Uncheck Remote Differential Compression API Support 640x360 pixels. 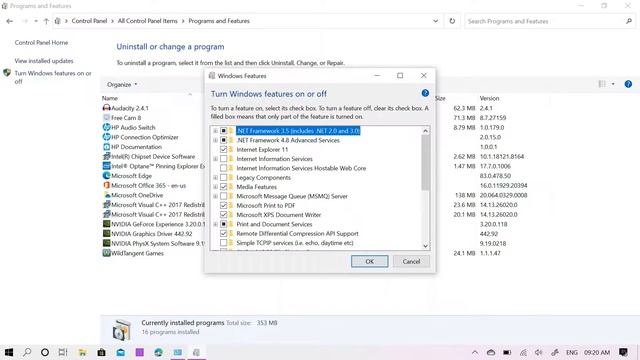coord(223,233)
